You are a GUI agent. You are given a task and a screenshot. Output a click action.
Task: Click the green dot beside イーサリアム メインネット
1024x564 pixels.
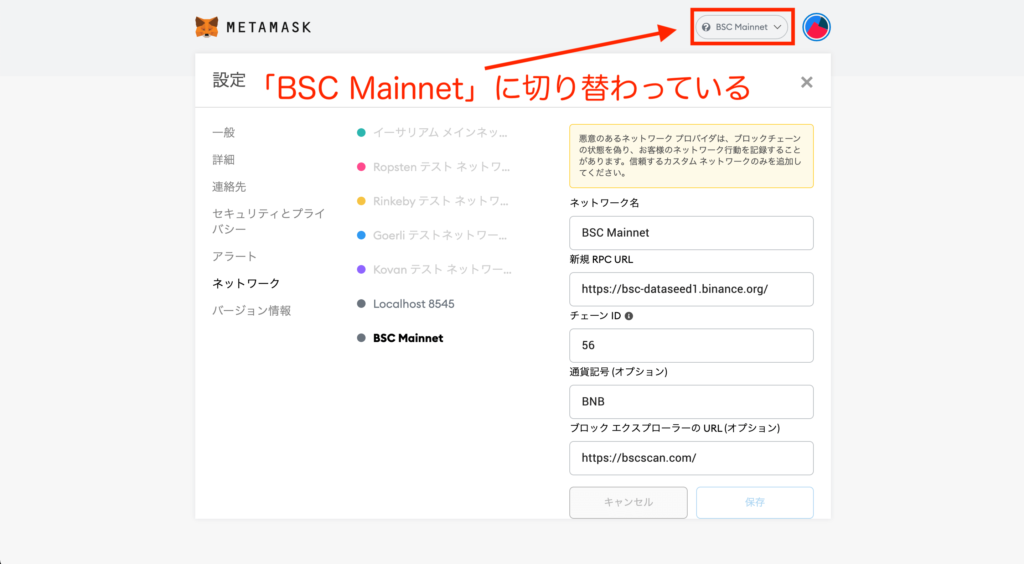tap(361, 133)
